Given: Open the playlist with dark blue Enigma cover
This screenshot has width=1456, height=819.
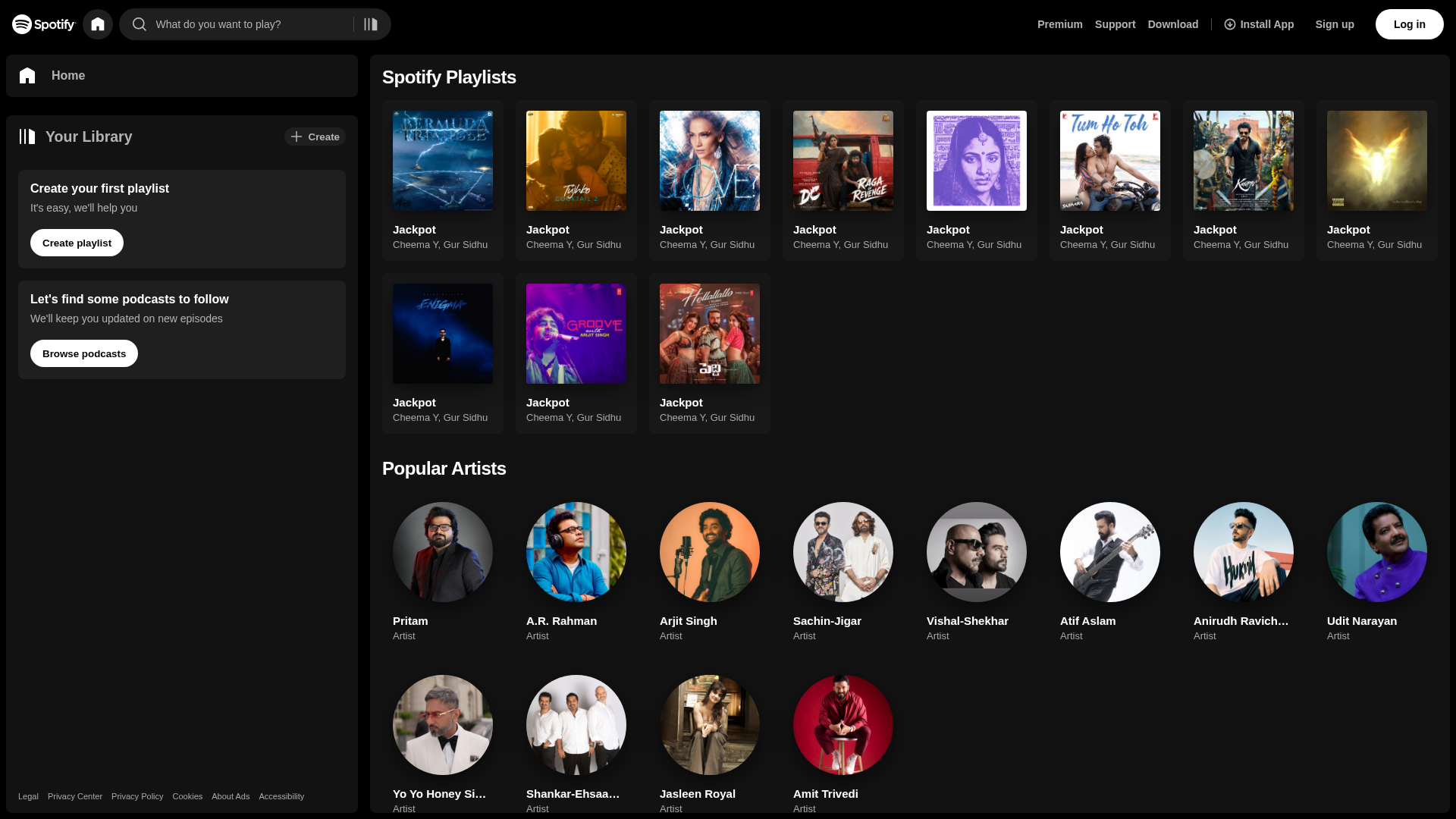Looking at the screenshot, I should tap(443, 353).
